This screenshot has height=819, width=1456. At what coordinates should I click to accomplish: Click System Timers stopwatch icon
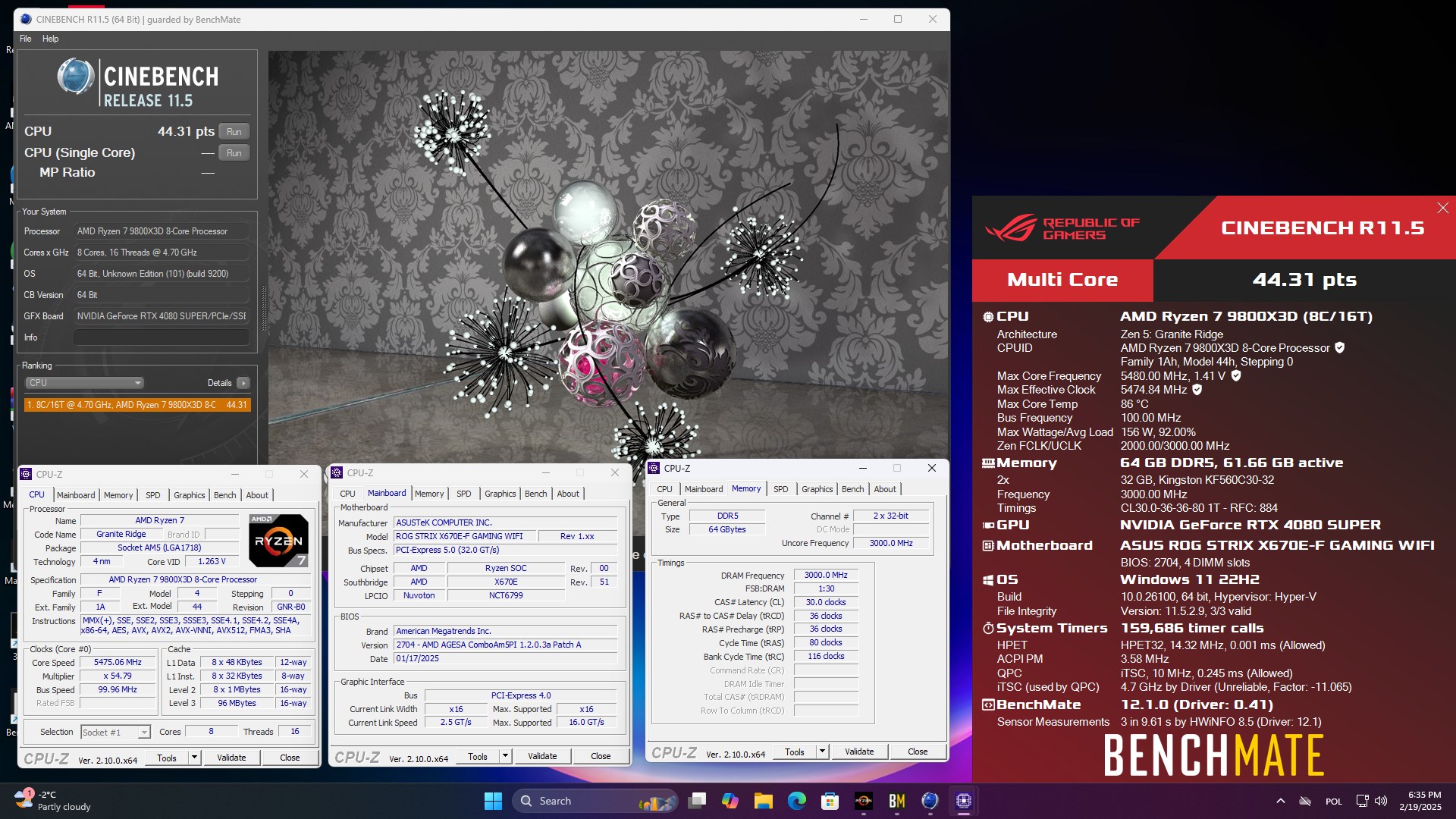pos(988,628)
